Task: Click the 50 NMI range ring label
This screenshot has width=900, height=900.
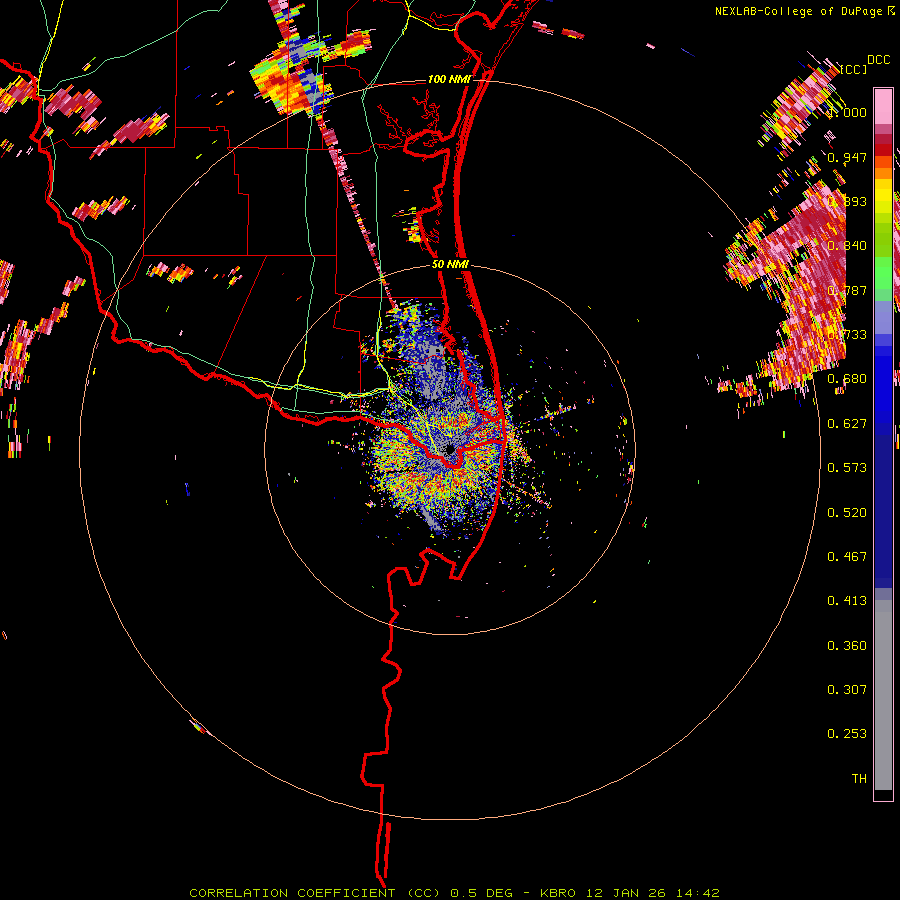Action: tap(450, 264)
